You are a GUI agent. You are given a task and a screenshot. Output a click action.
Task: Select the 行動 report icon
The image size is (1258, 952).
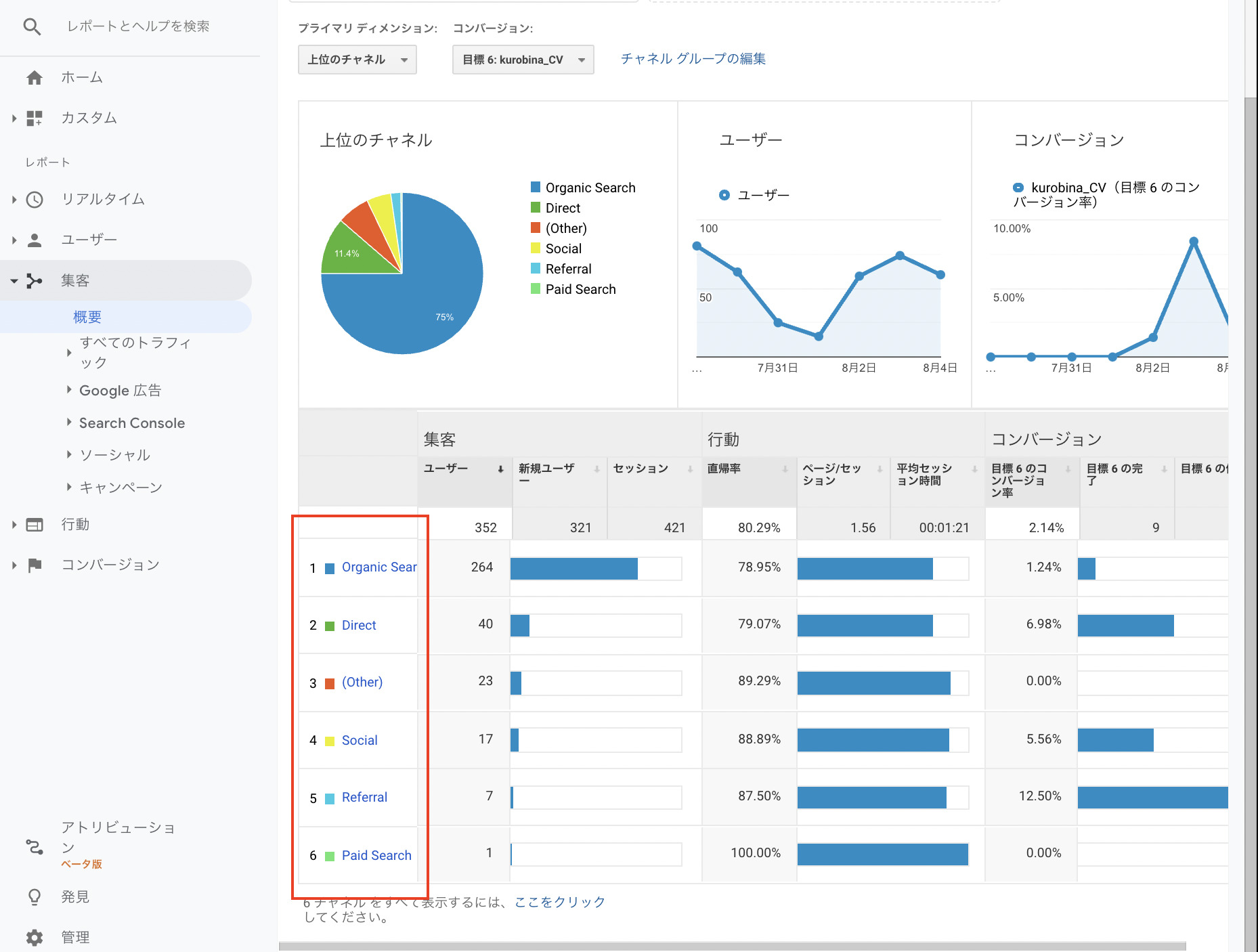click(34, 524)
